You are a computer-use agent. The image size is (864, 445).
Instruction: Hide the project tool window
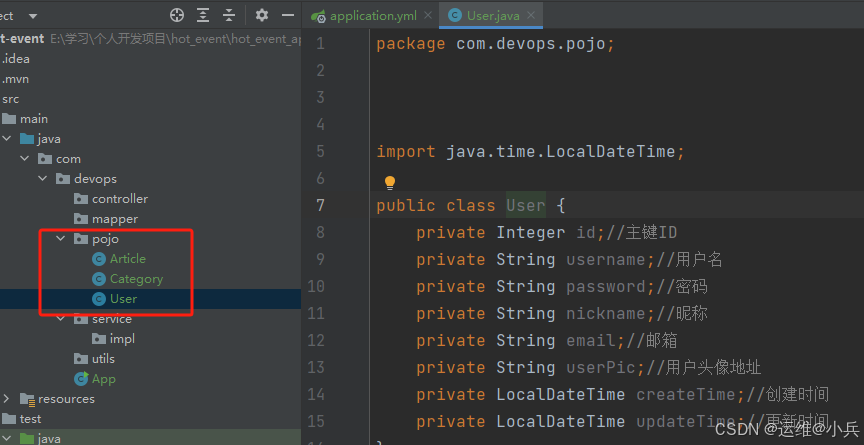(288, 15)
